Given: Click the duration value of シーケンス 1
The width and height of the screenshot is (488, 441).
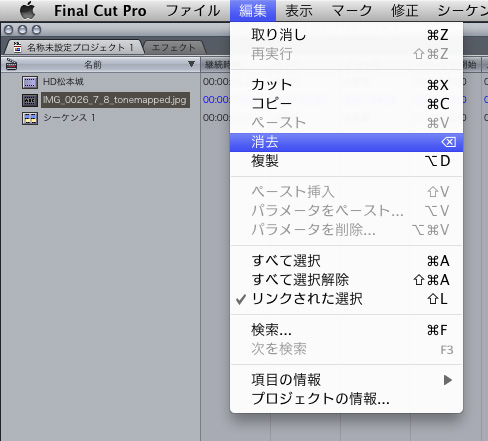Looking at the screenshot, I should tap(216, 117).
